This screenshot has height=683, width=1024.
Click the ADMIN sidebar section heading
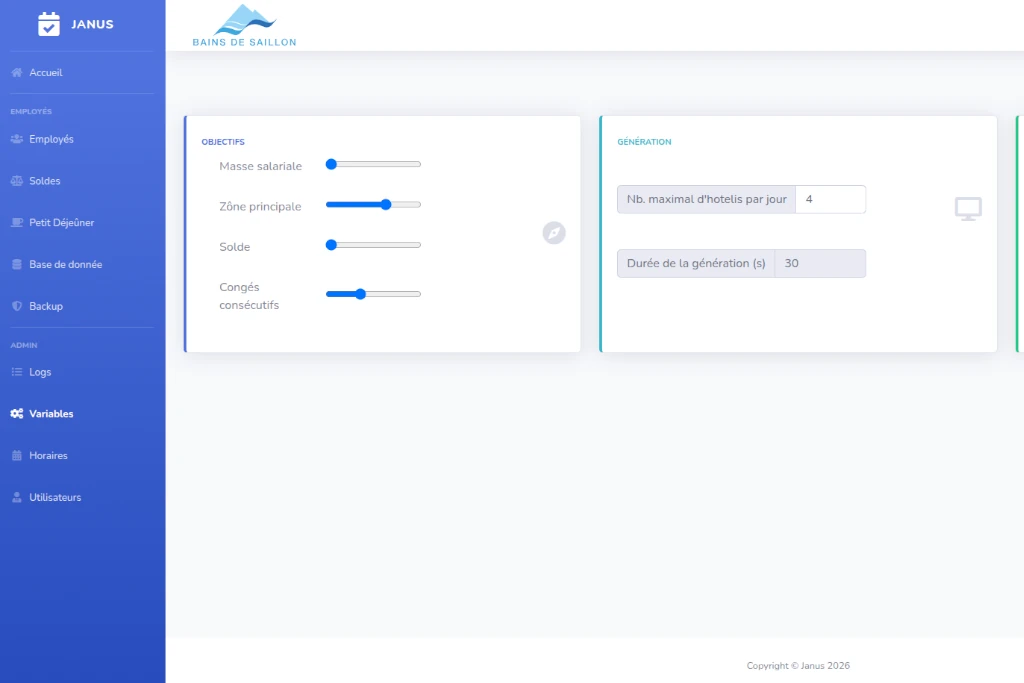coord(24,345)
